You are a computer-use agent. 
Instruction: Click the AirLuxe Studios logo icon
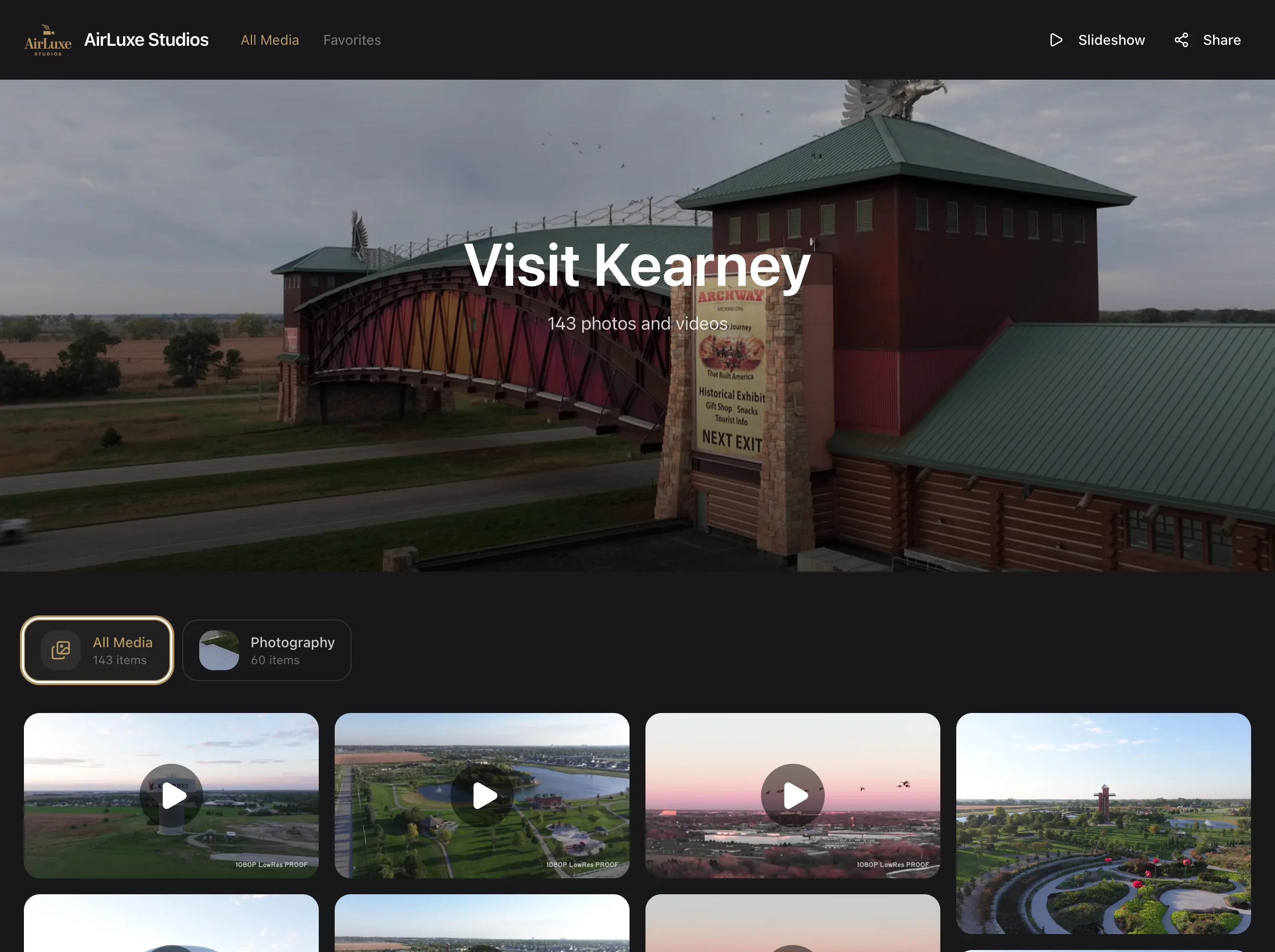(x=48, y=40)
